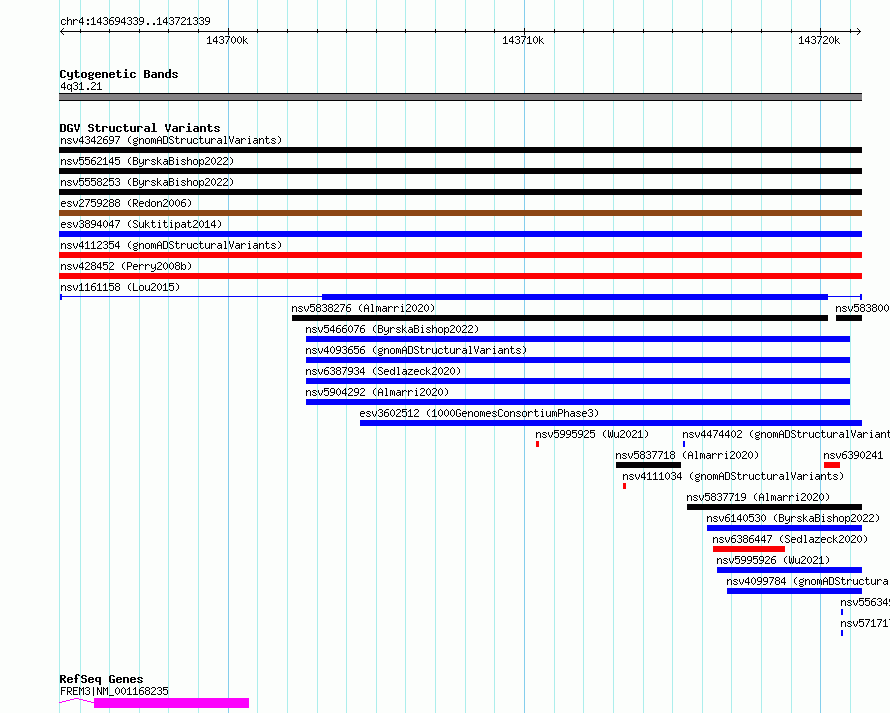The height and width of the screenshot is (713, 890).
Task: Open nsv1161158 Lou2015 variant label
Action: 120,287
